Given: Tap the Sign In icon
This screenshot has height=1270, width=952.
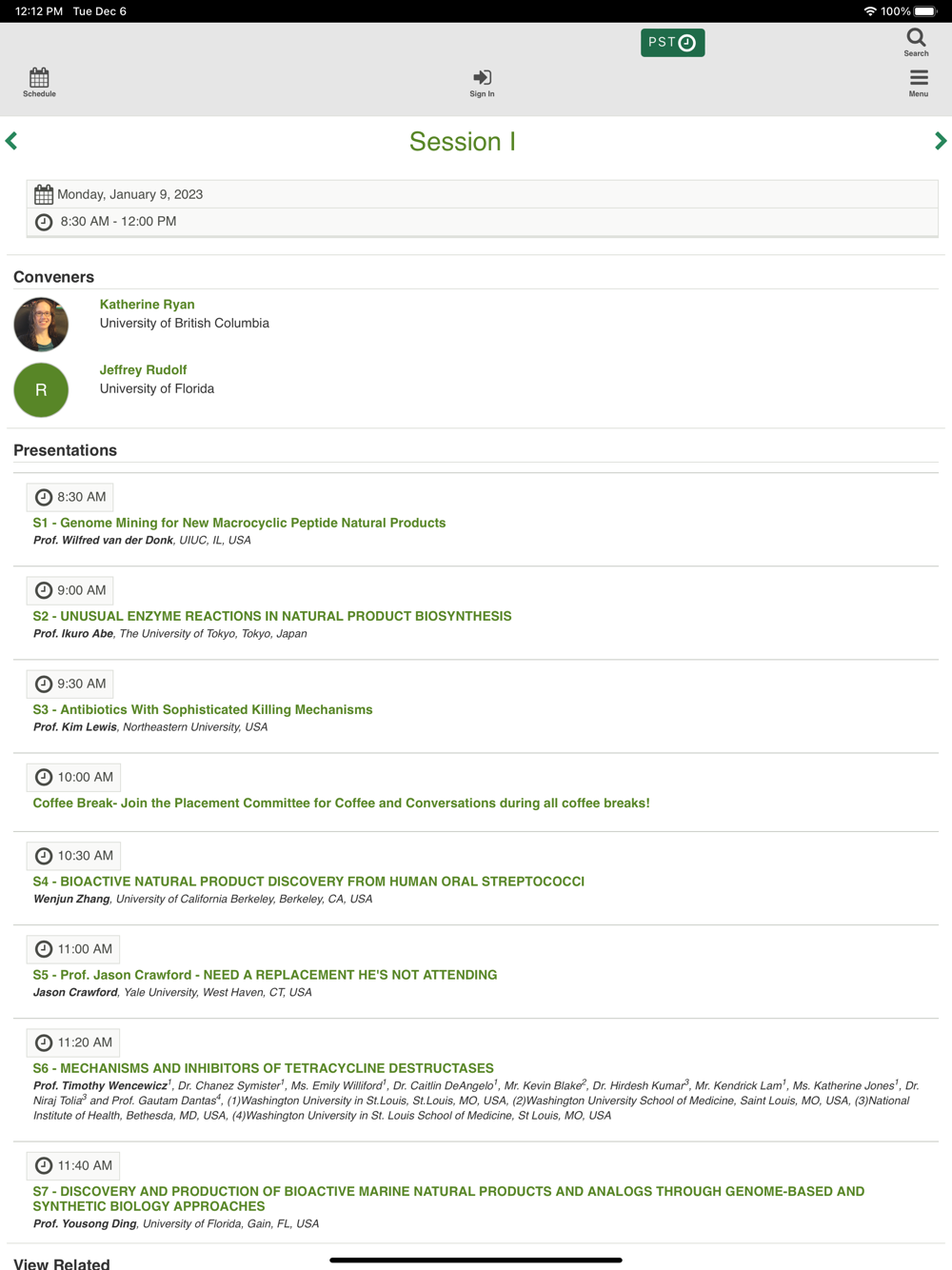Looking at the screenshot, I should pyautogui.click(x=482, y=82).
